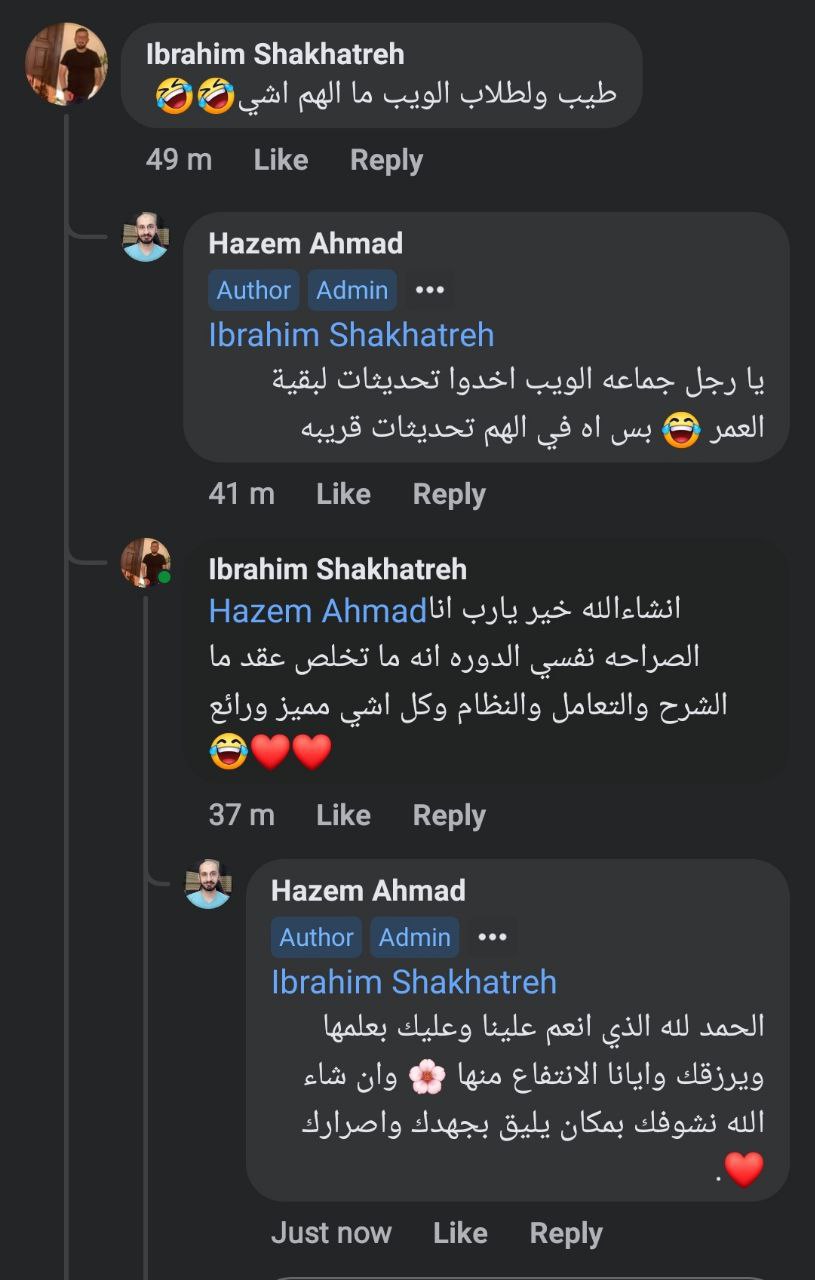Click Hazem Ahmad's avatar in first reply
The image size is (815, 1280).
(145, 236)
